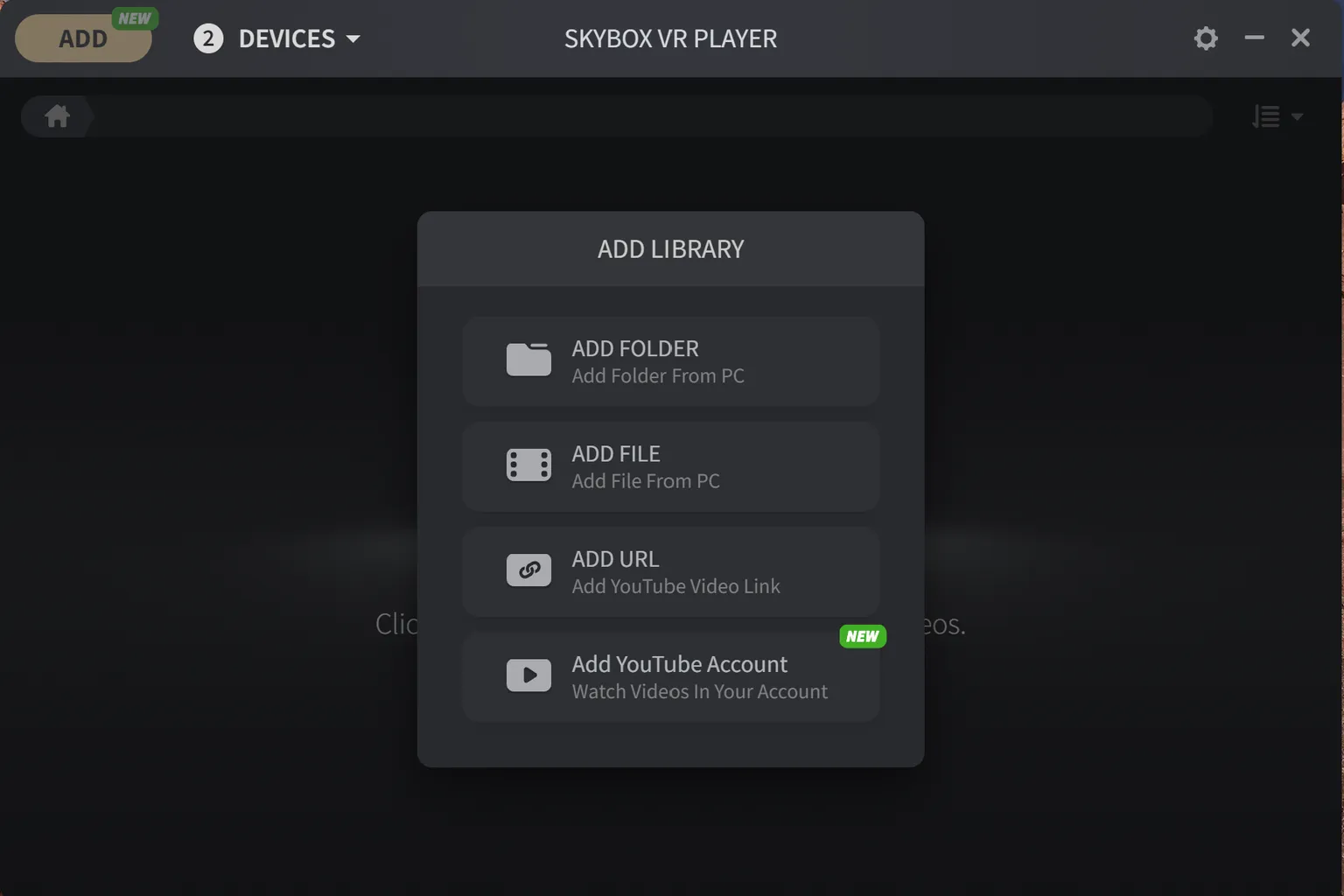Select Add YouTube Account option
Viewport: 1344px width, 896px height.
click(x=671, y=677)
